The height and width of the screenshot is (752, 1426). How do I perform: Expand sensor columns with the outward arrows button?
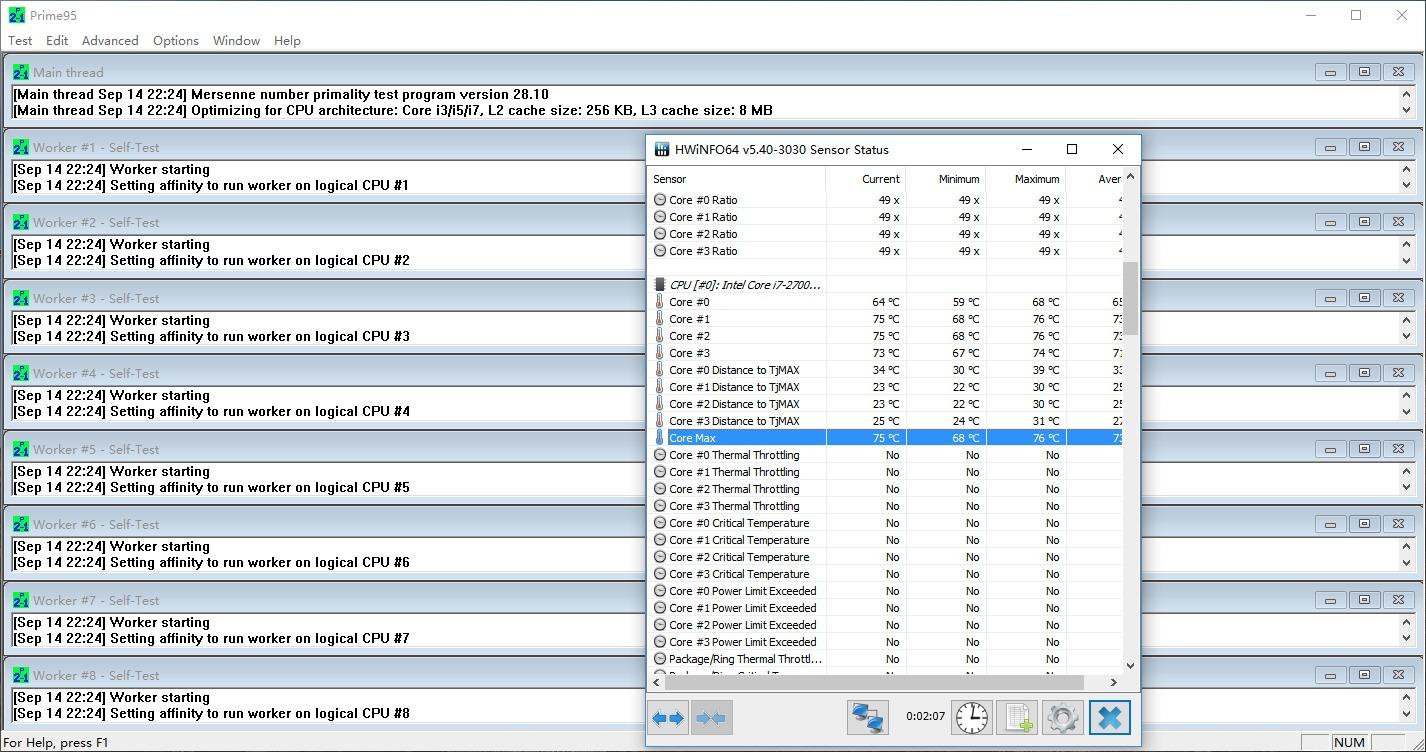tap(668, 717)
